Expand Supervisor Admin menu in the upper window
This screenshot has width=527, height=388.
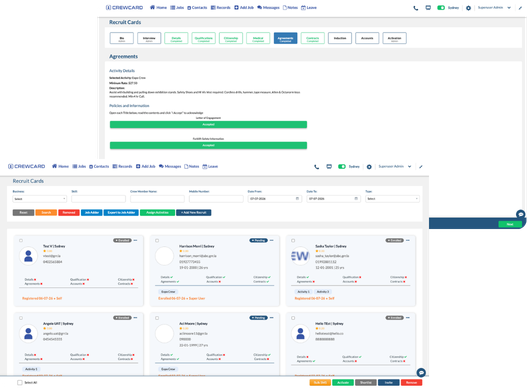(x=494, y=8)
